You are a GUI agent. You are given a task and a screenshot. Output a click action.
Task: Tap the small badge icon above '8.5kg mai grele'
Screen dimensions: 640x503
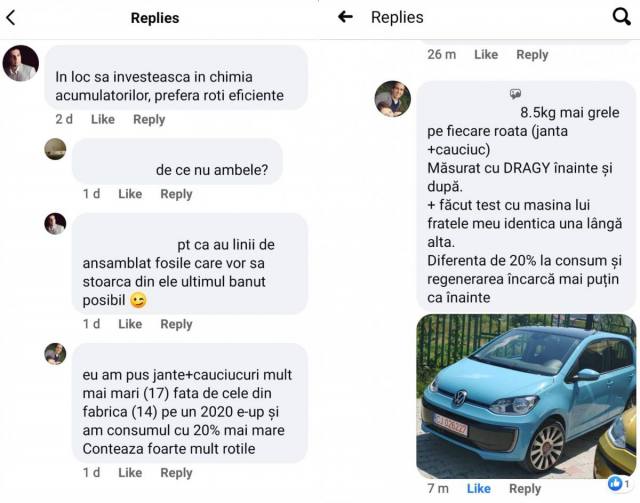[515, 94]
